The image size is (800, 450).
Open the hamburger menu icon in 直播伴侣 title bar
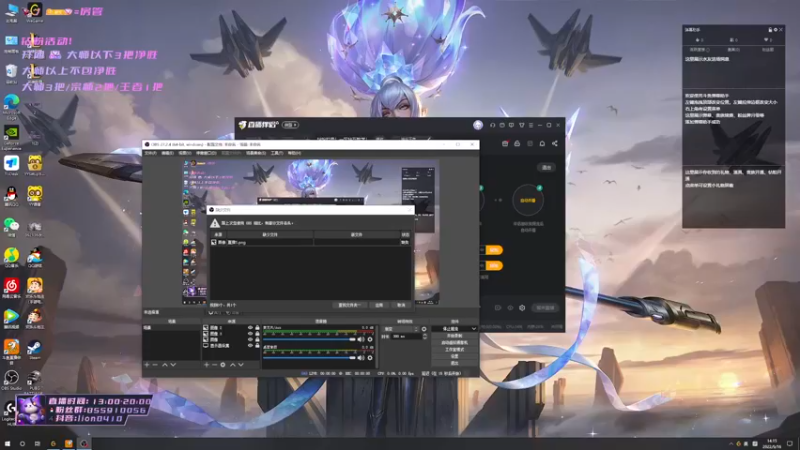click(531, 125)
